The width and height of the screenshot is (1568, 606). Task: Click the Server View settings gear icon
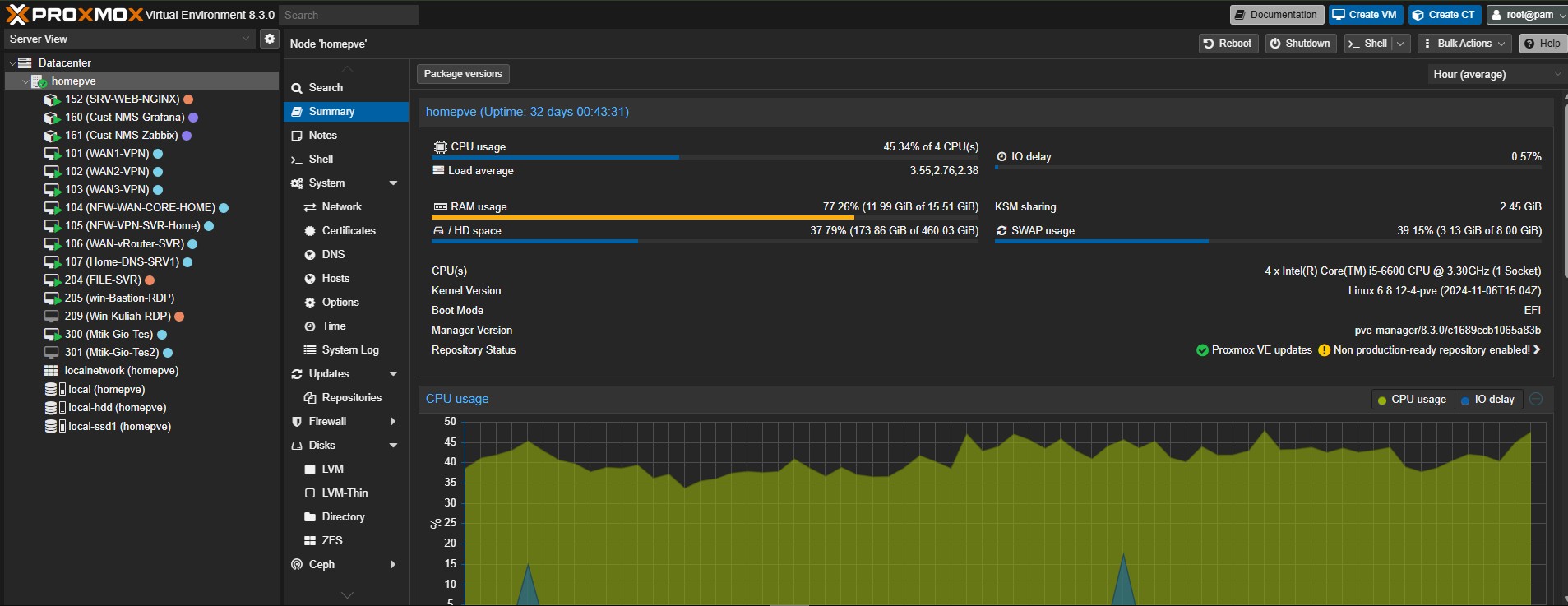(x=269, y=39)
